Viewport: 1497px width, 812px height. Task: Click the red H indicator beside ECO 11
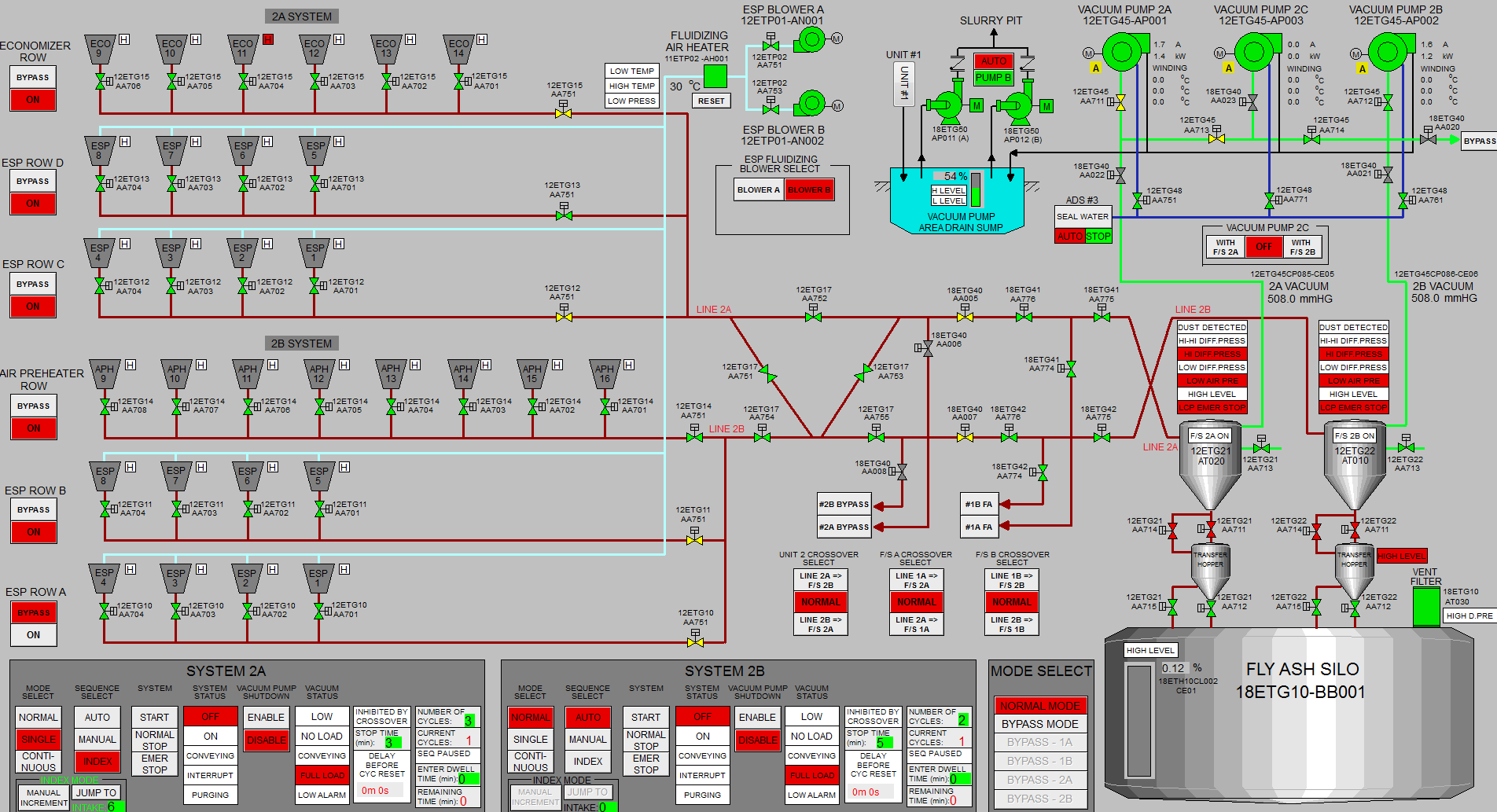coord(268,39)
